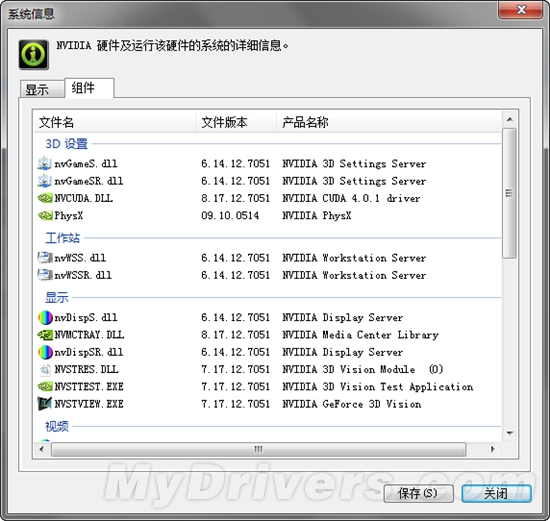550x521 pixels.
Task: Click the nvWSSR.dll workstation icon
Action: click(x=45, y=275)
